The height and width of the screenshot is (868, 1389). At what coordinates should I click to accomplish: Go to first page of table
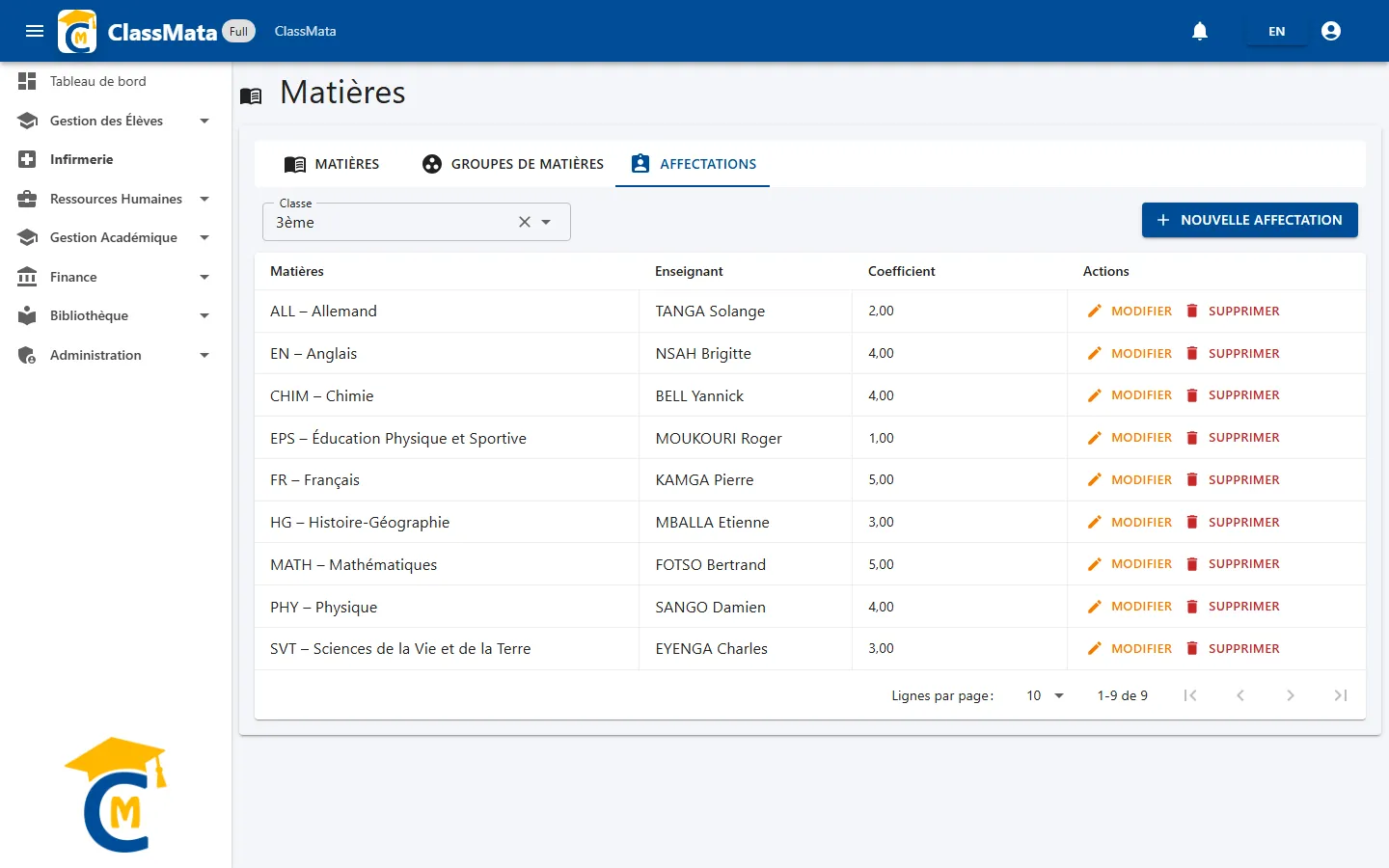point(1190,695)
